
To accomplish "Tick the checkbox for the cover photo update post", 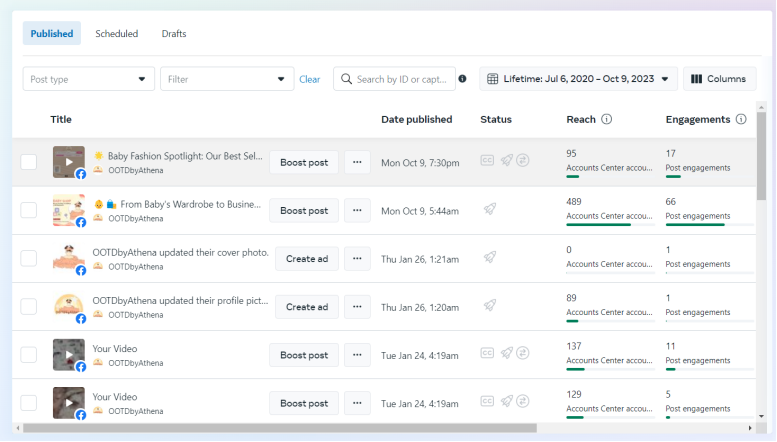I will tap(29, 258).
